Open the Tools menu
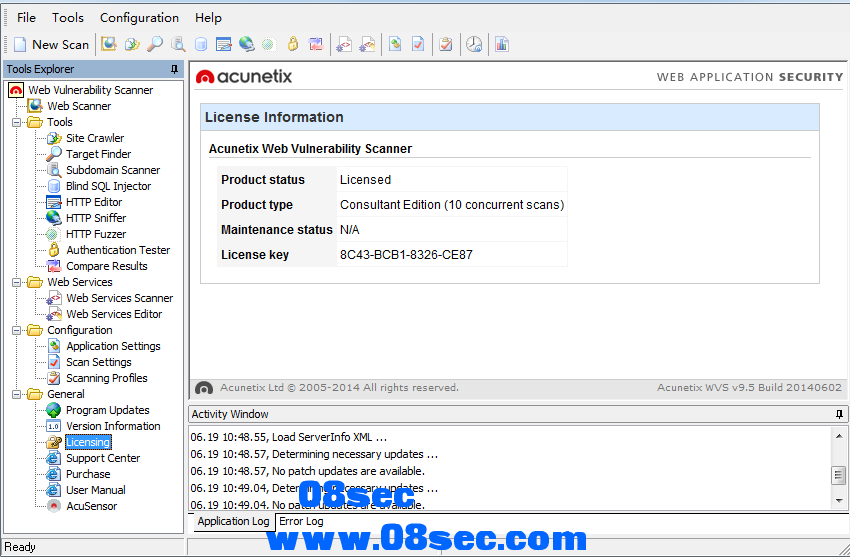 (x=68, y=18)
